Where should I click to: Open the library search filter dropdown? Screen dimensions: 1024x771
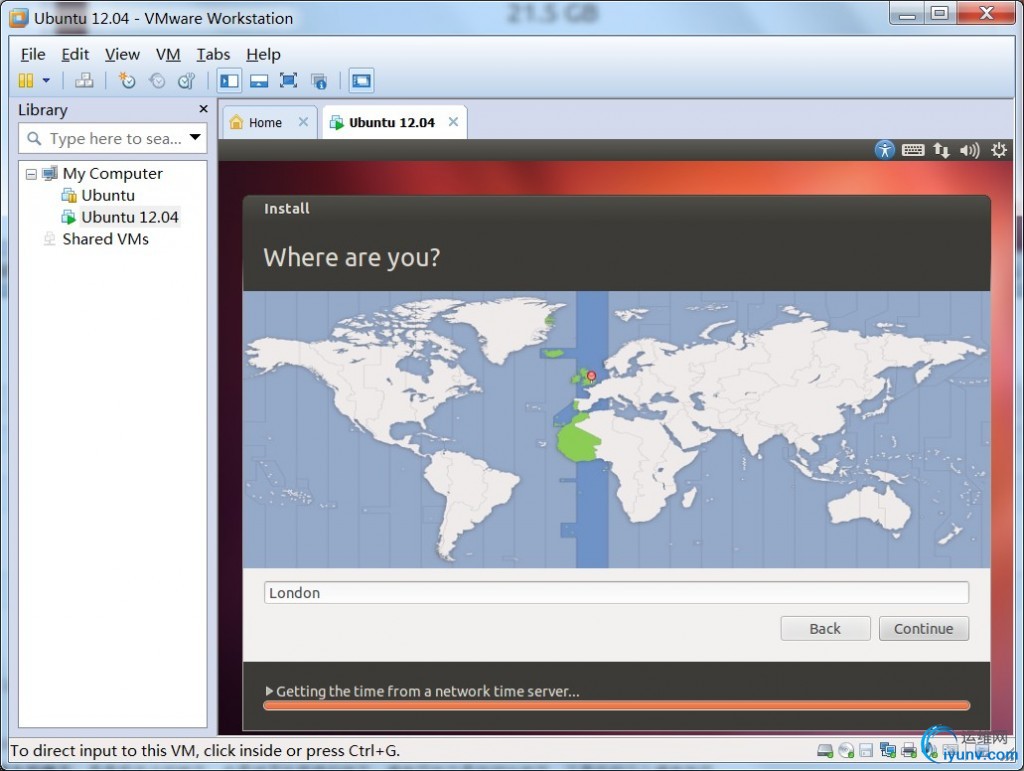(x=195, y=137)
